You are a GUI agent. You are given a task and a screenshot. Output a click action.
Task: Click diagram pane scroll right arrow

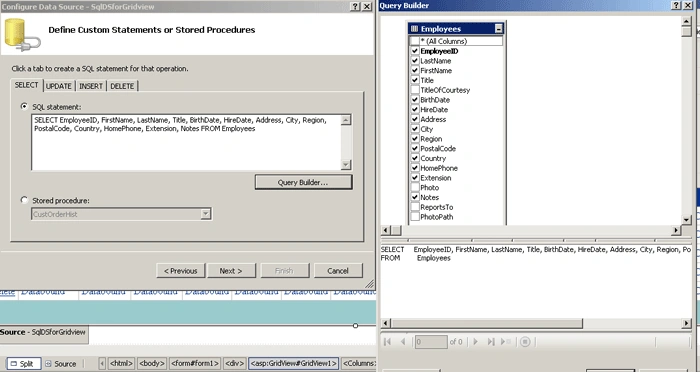tap(676, 230)
